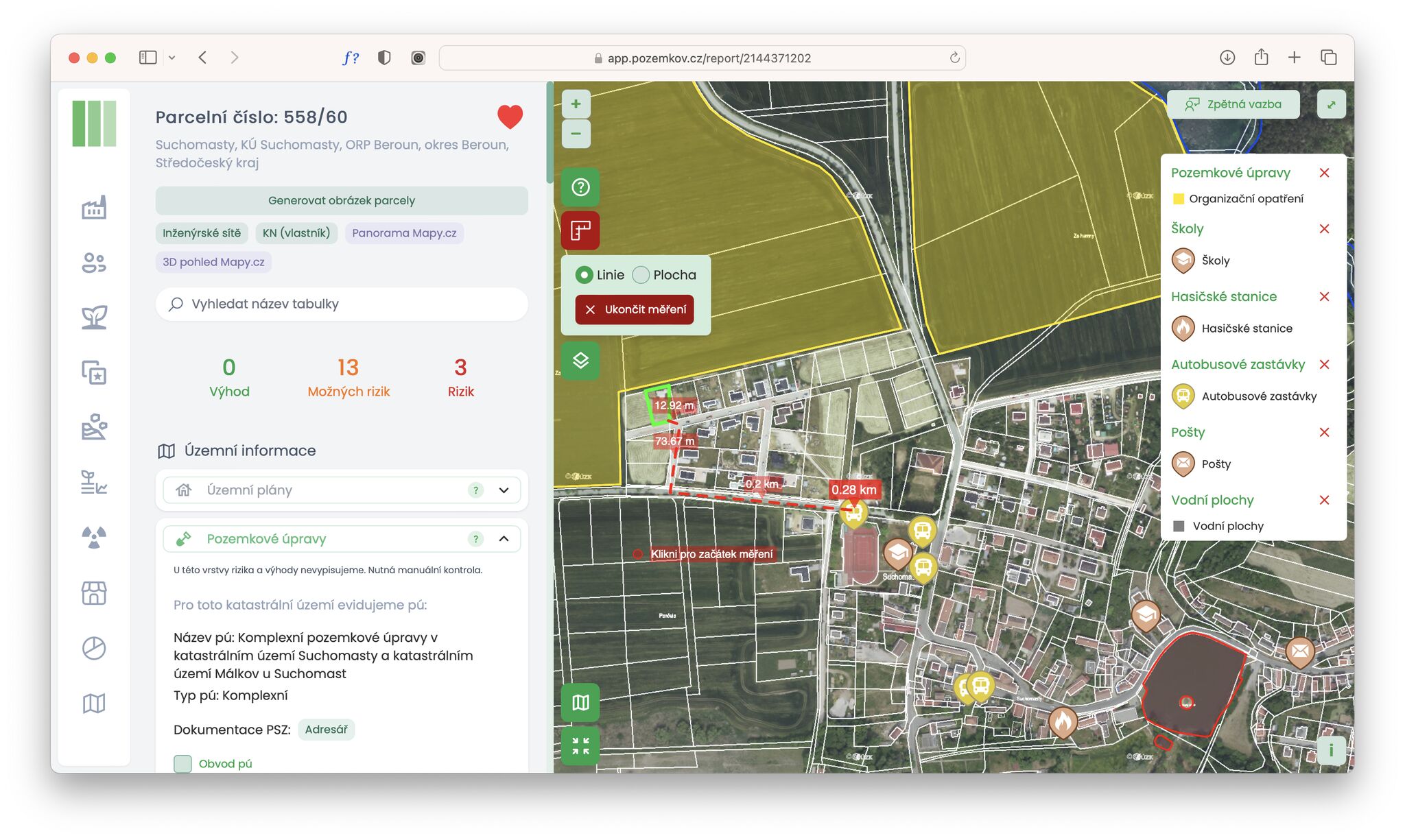Toggle the red measurement tool button
1405x840 pixels.
[x=580, y=230]
